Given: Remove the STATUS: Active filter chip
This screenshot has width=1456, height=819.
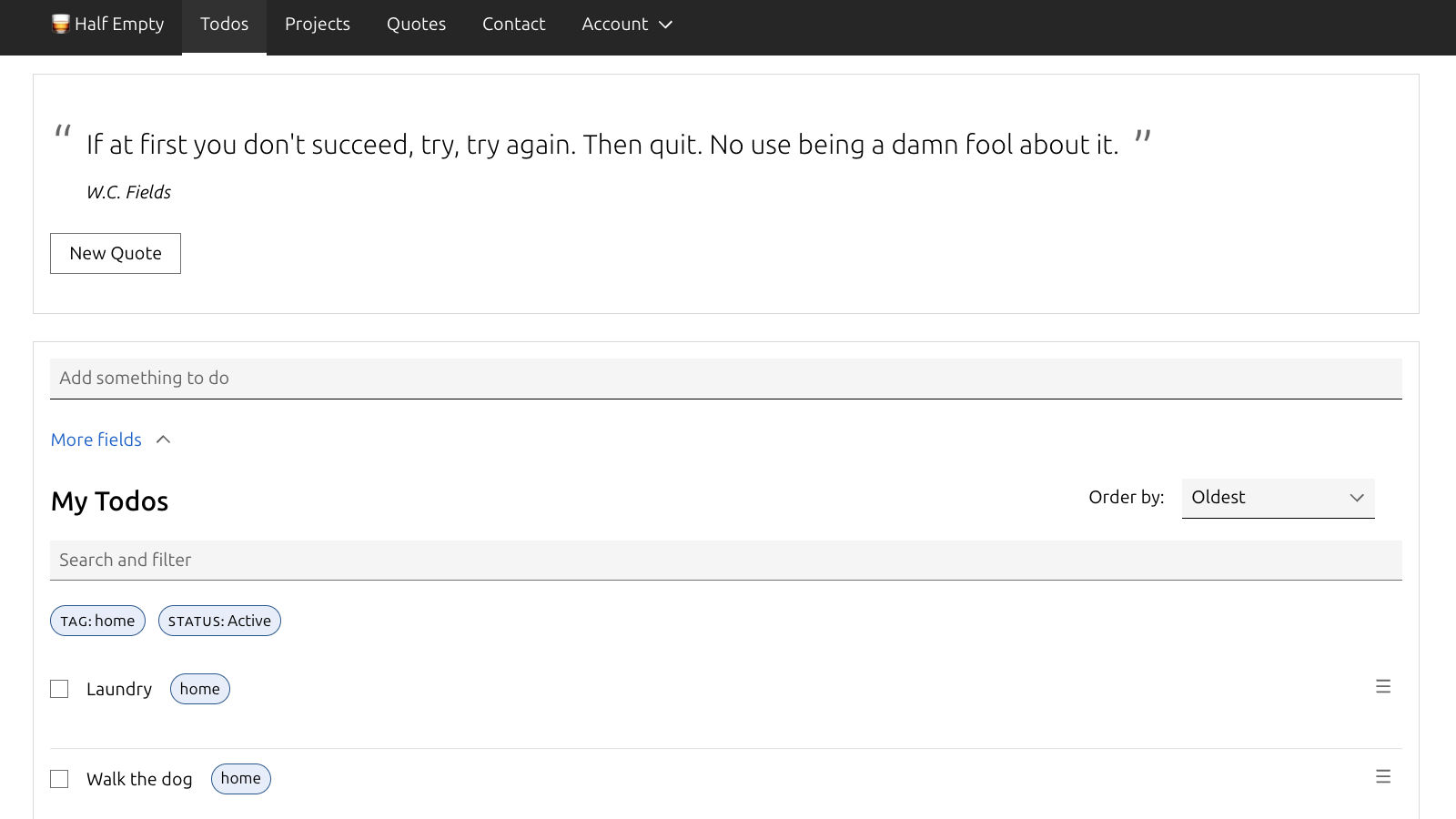Looking at the screenshot, I should pyautogui.click(x=219, y=621).
